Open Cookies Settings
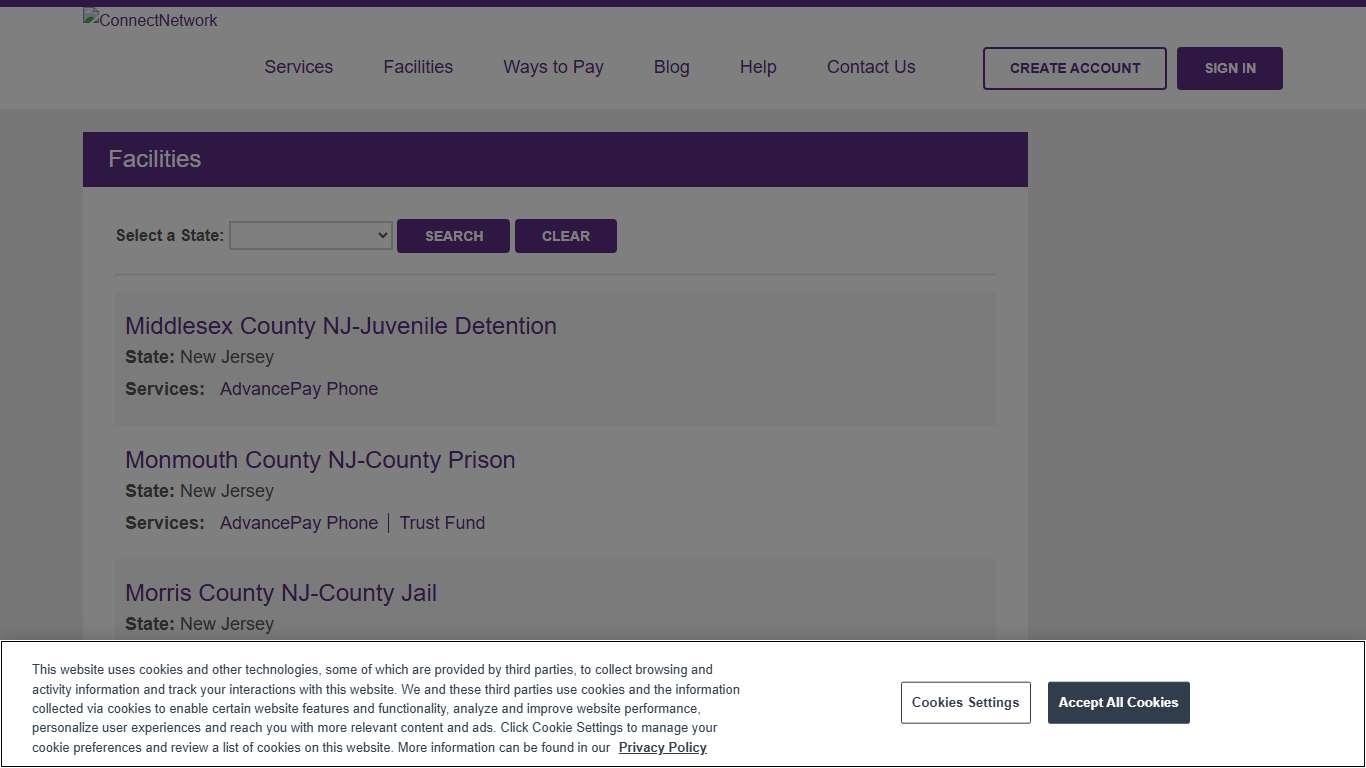This screenshot has width=1366, height=768. 965,703
